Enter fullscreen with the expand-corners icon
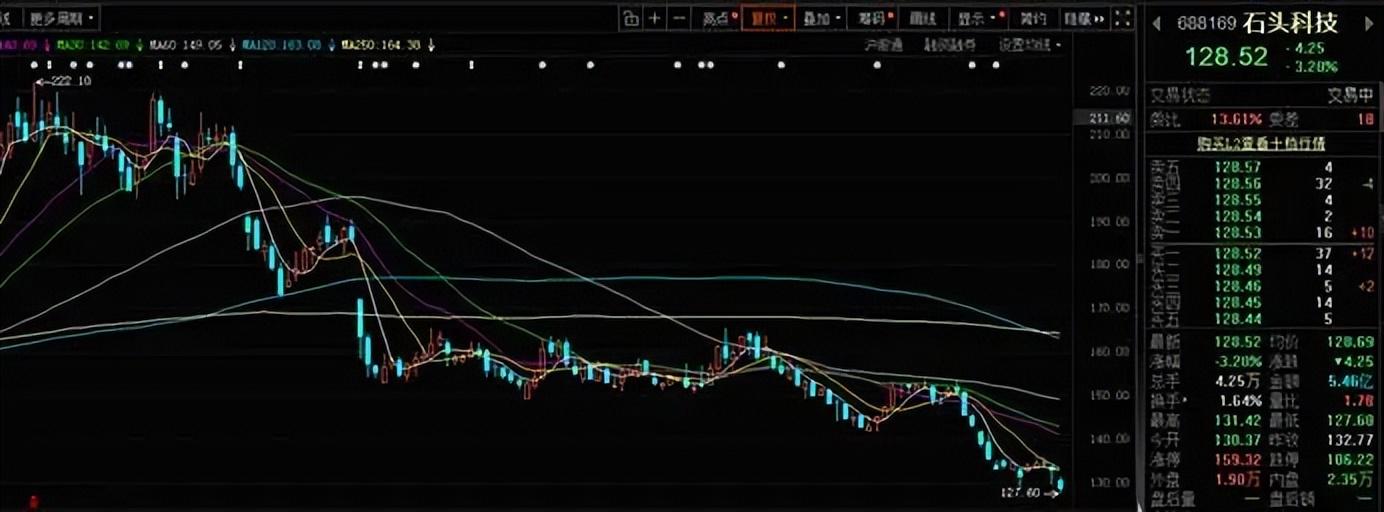The height and width of the screenshot is (512, 1384). (1124, 18)
